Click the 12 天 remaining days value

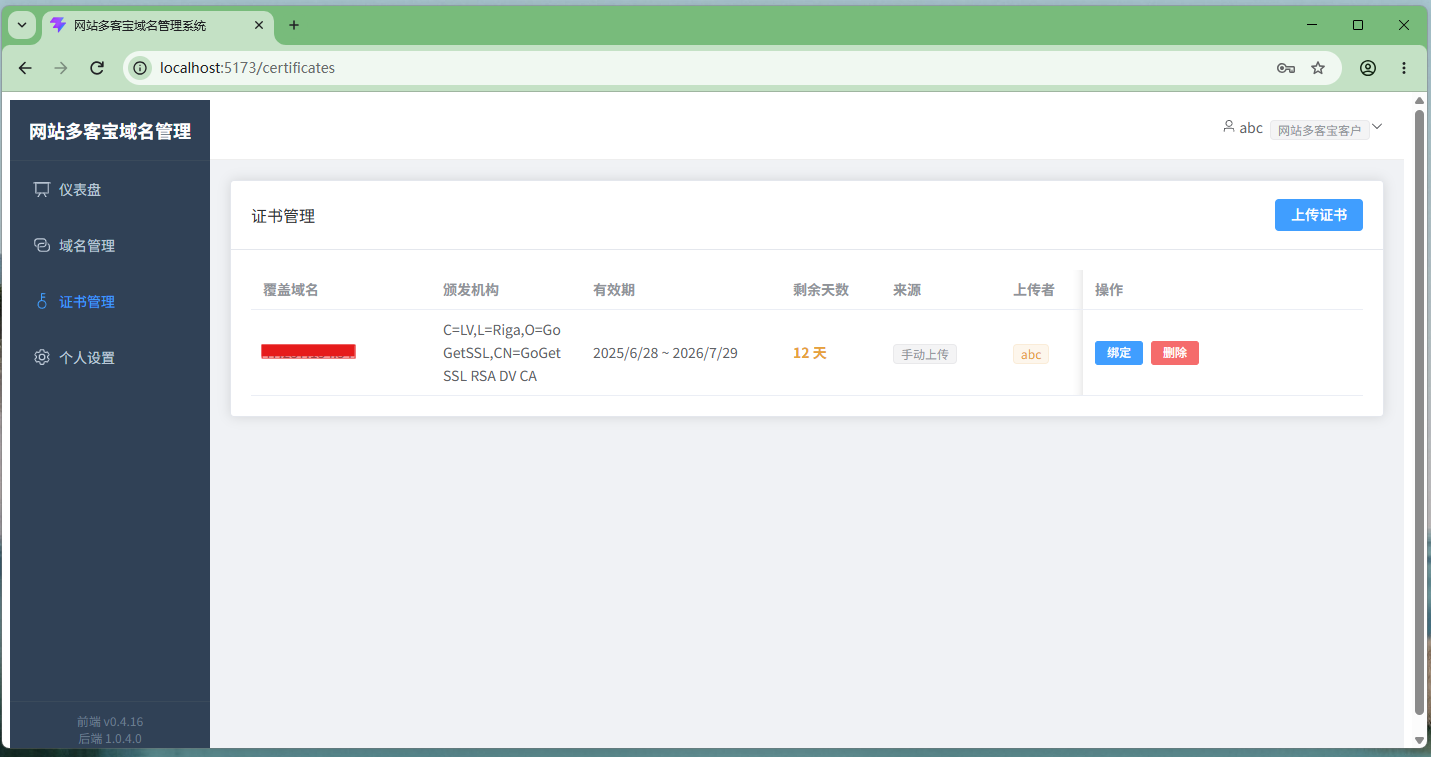click(810, 353)
